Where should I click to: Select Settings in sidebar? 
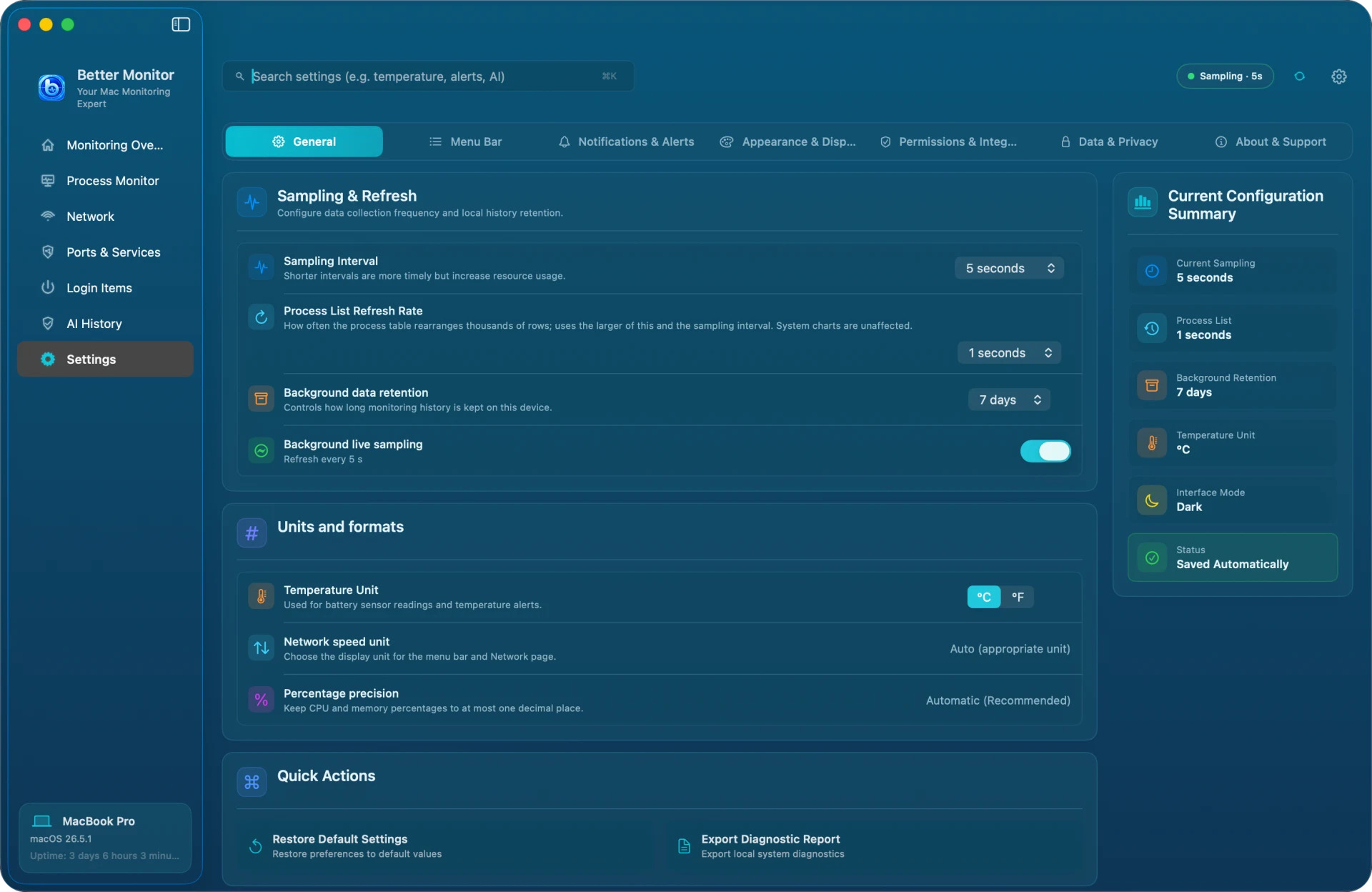click(105, 359)
